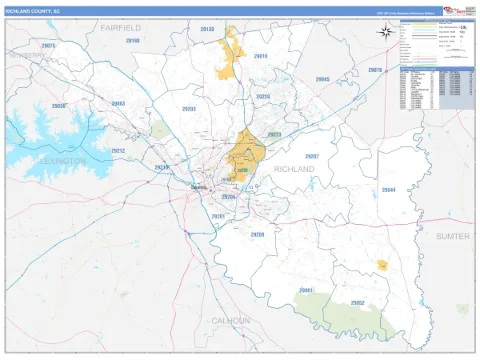Image resolution: width=480 pixels, height=360 pixels.
Task: Click the small green area east of 29063
Action: click(x=160, y=130)
